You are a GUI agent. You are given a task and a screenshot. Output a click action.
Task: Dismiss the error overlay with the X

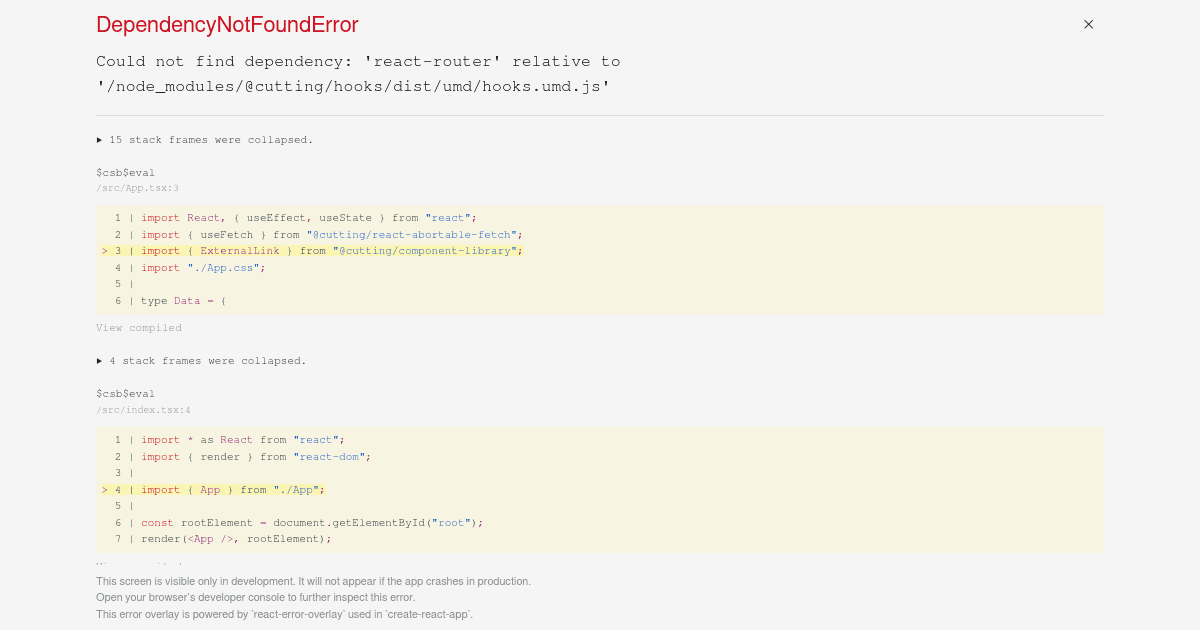click(1088, 24)
